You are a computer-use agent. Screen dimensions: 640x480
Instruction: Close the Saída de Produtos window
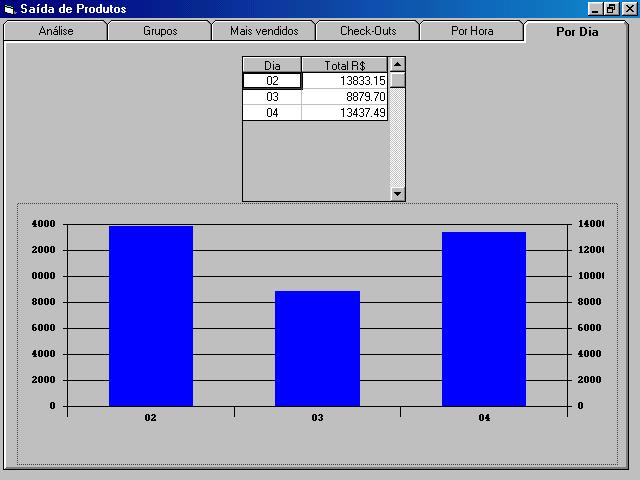[628, 9]
